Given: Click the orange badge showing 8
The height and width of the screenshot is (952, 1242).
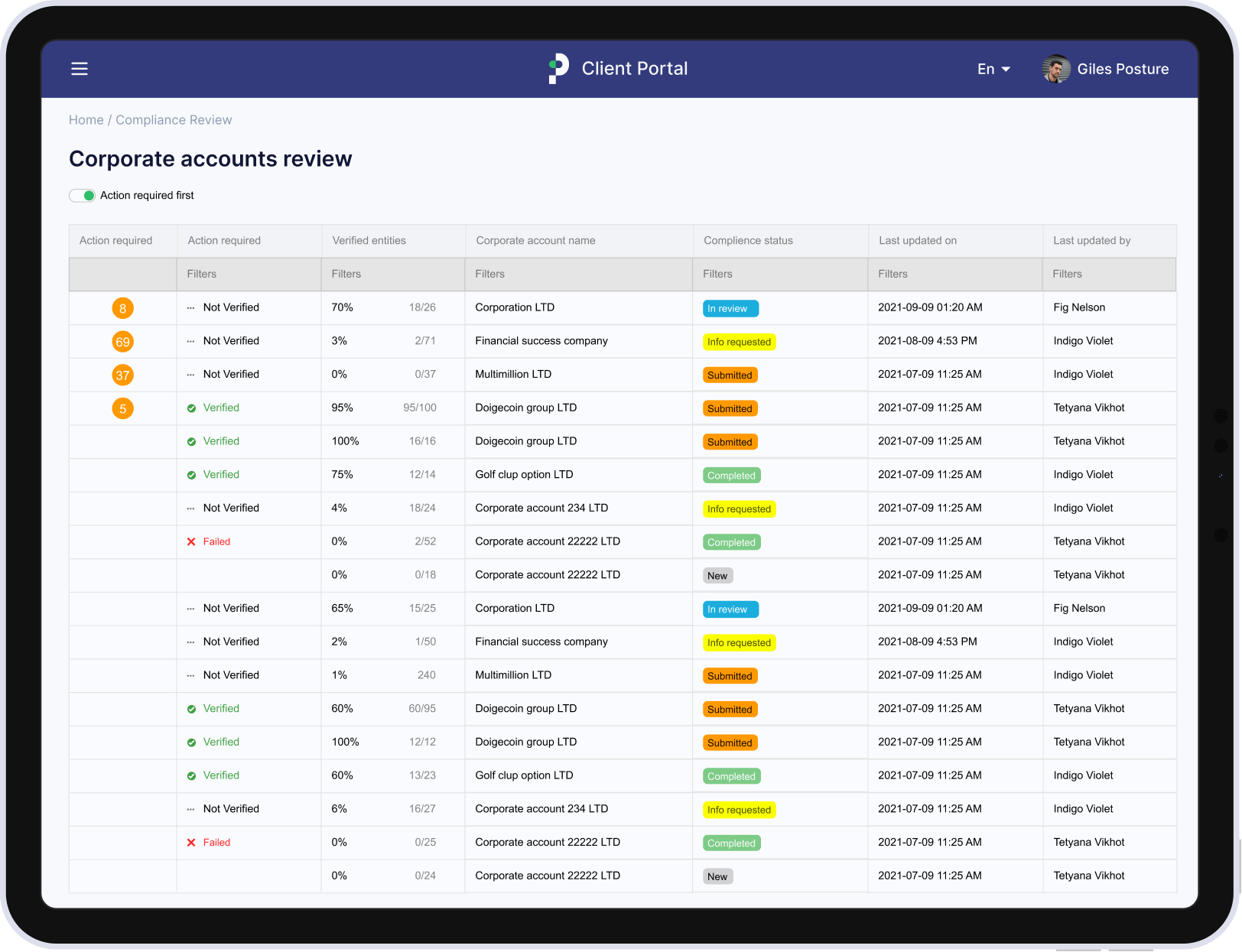Looking at the screenshot, I should [122, 308].
